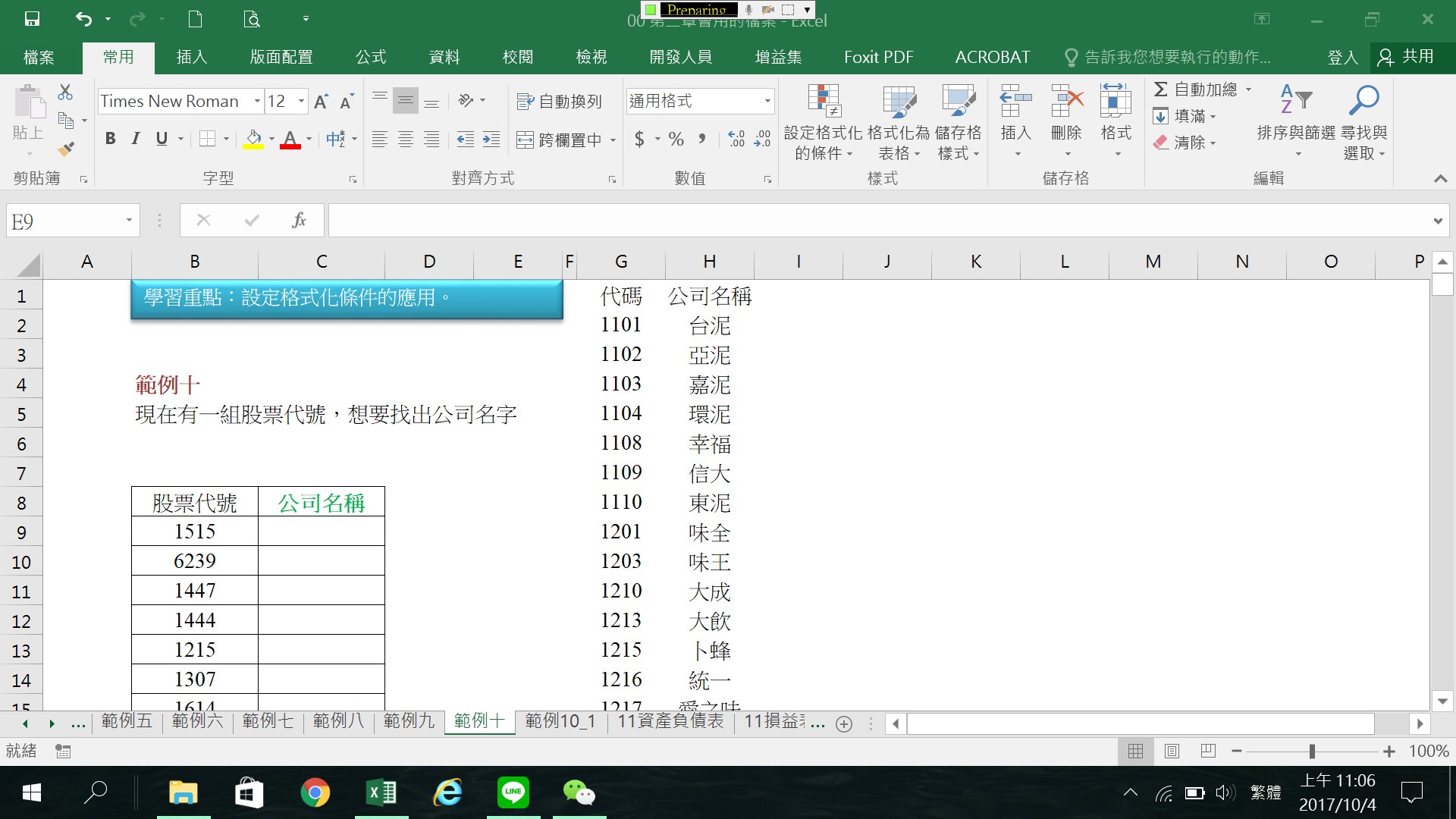Open the 插入 ribbon tab
The width and height of the screenshot is (1456, 819).
[191, 57]
